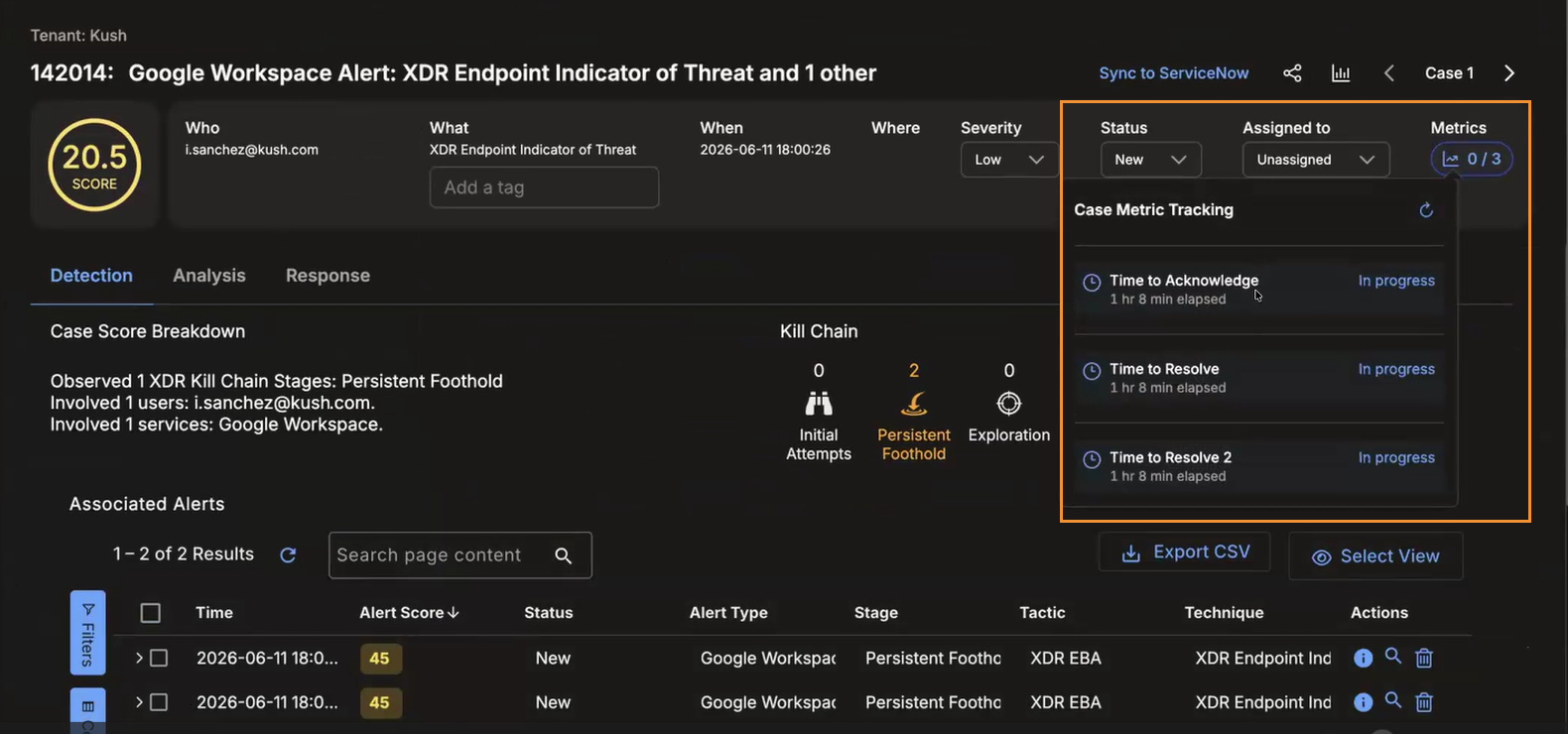Select the Exploration target icon
The height and width of the screenshot is (734, 1568).
tap(1009, 404)
